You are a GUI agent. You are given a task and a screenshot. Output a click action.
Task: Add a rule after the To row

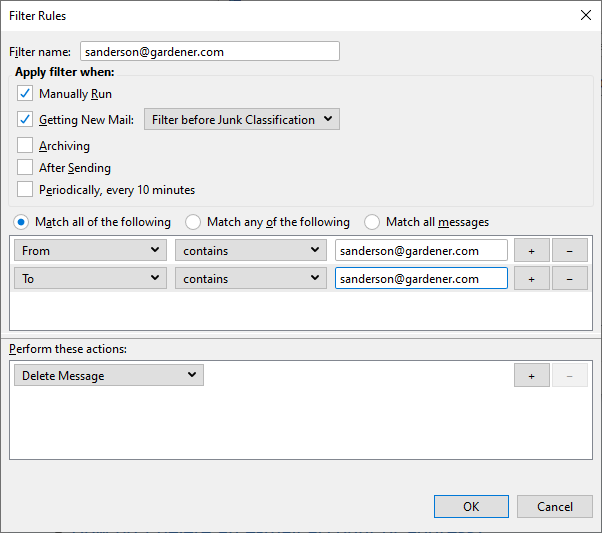click(x=531, y=279)
